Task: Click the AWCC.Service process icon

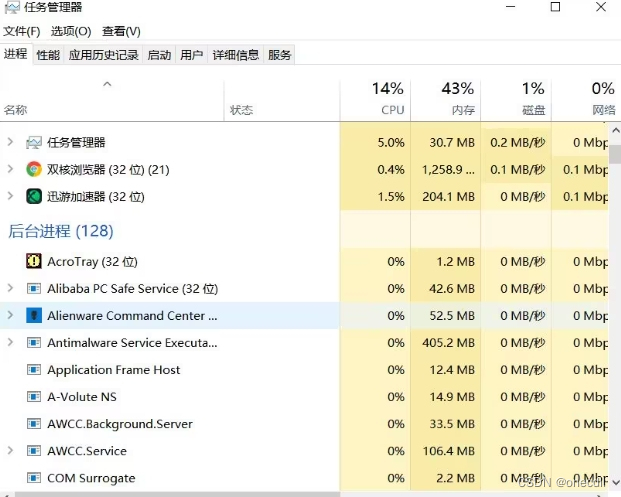Action: 34,451
